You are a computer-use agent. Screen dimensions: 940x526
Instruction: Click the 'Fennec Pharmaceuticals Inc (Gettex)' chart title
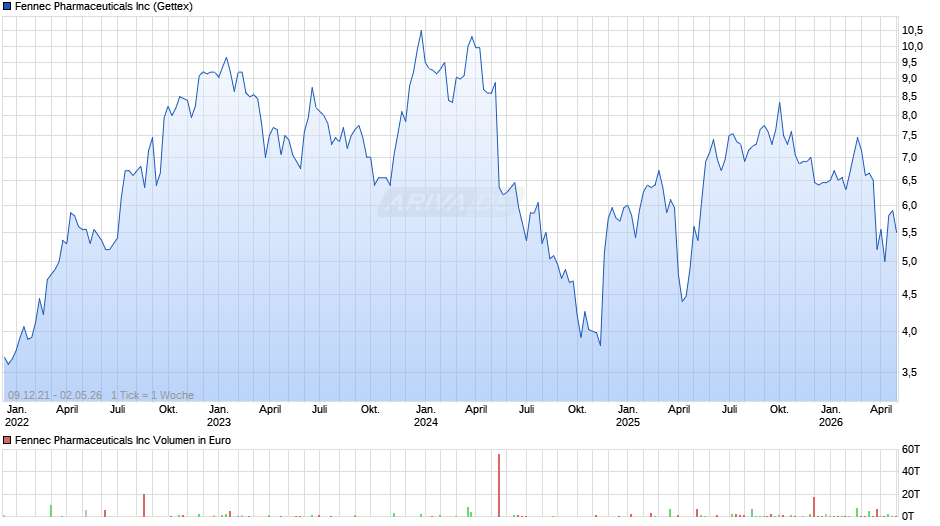coord(104,7)
